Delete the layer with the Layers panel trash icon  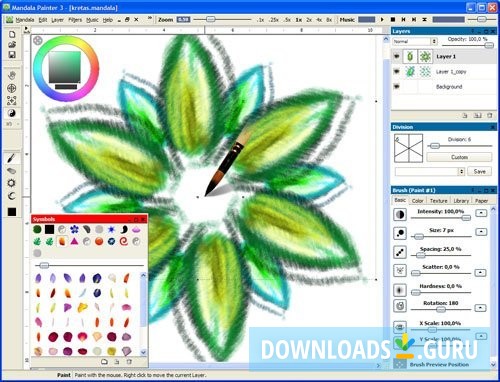pyautogui.click(x=490, y=115)
